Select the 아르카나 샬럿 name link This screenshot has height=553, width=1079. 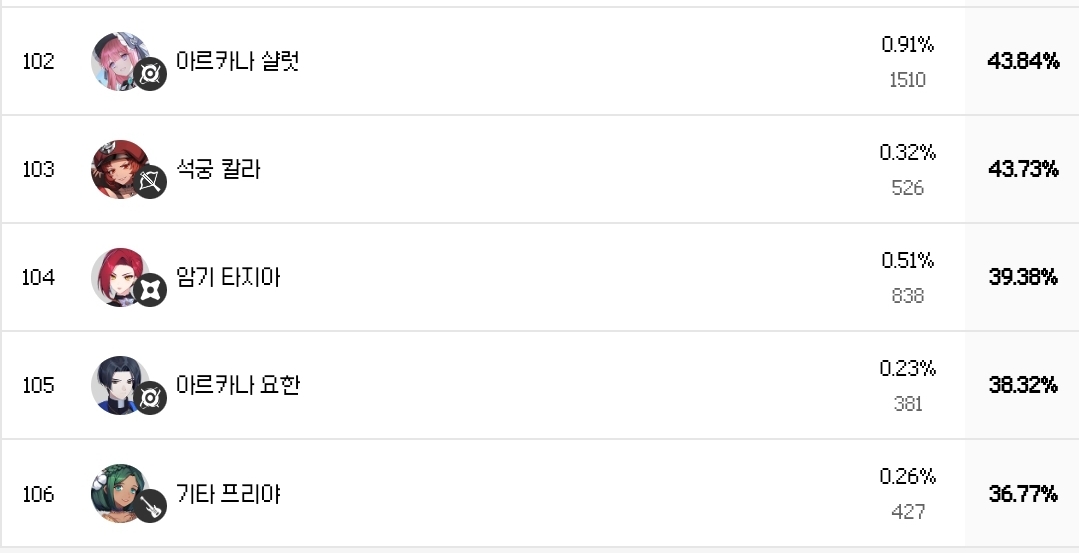point(237,61)
